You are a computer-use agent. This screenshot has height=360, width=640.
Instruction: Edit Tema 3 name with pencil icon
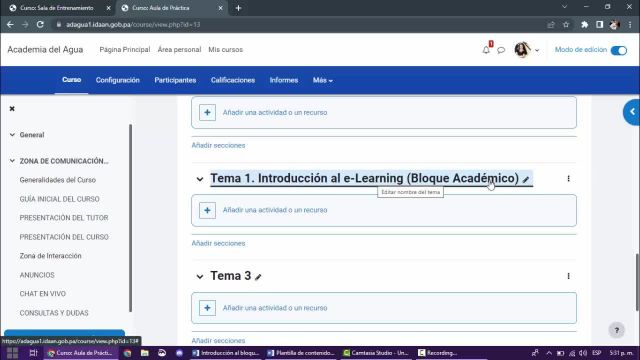(x=258, y=277)
